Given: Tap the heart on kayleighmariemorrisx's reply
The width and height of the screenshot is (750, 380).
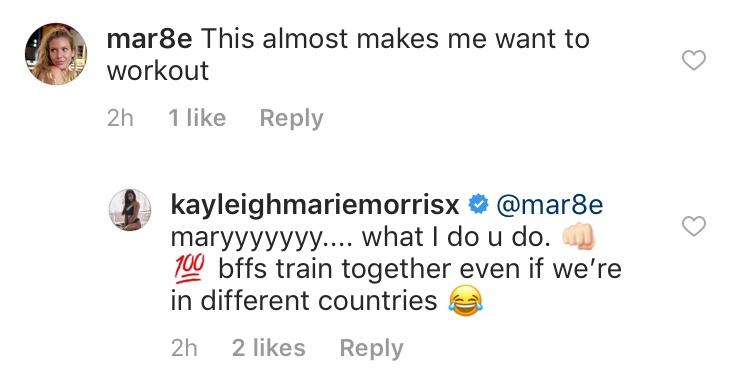Looking at the screenshot, I should [x=694, y=226].
